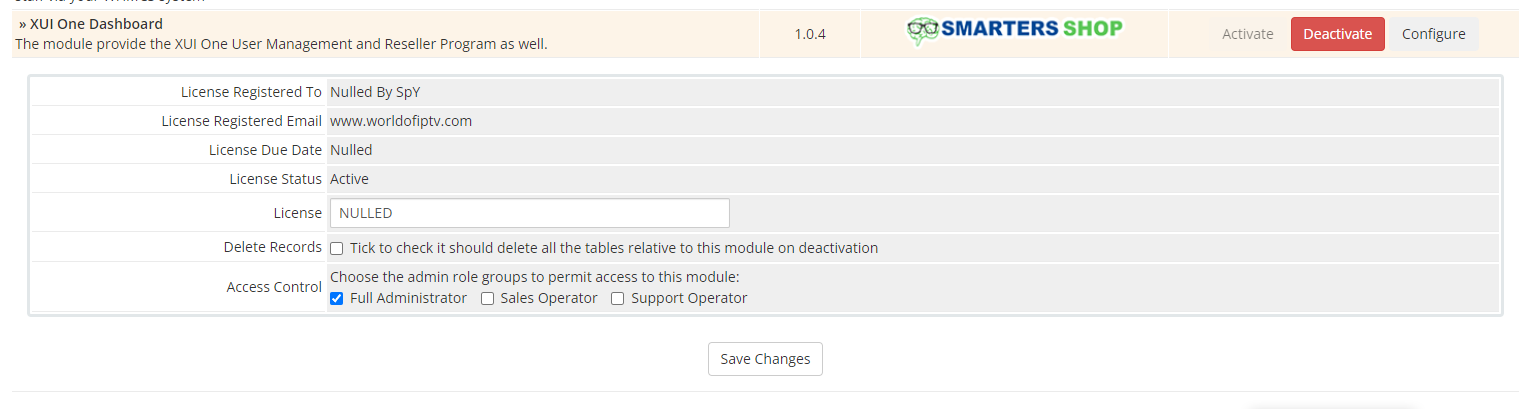This screenshot has height=409, width=1527.
Task: Open the module Configure settings
Action: point(1433,34)
